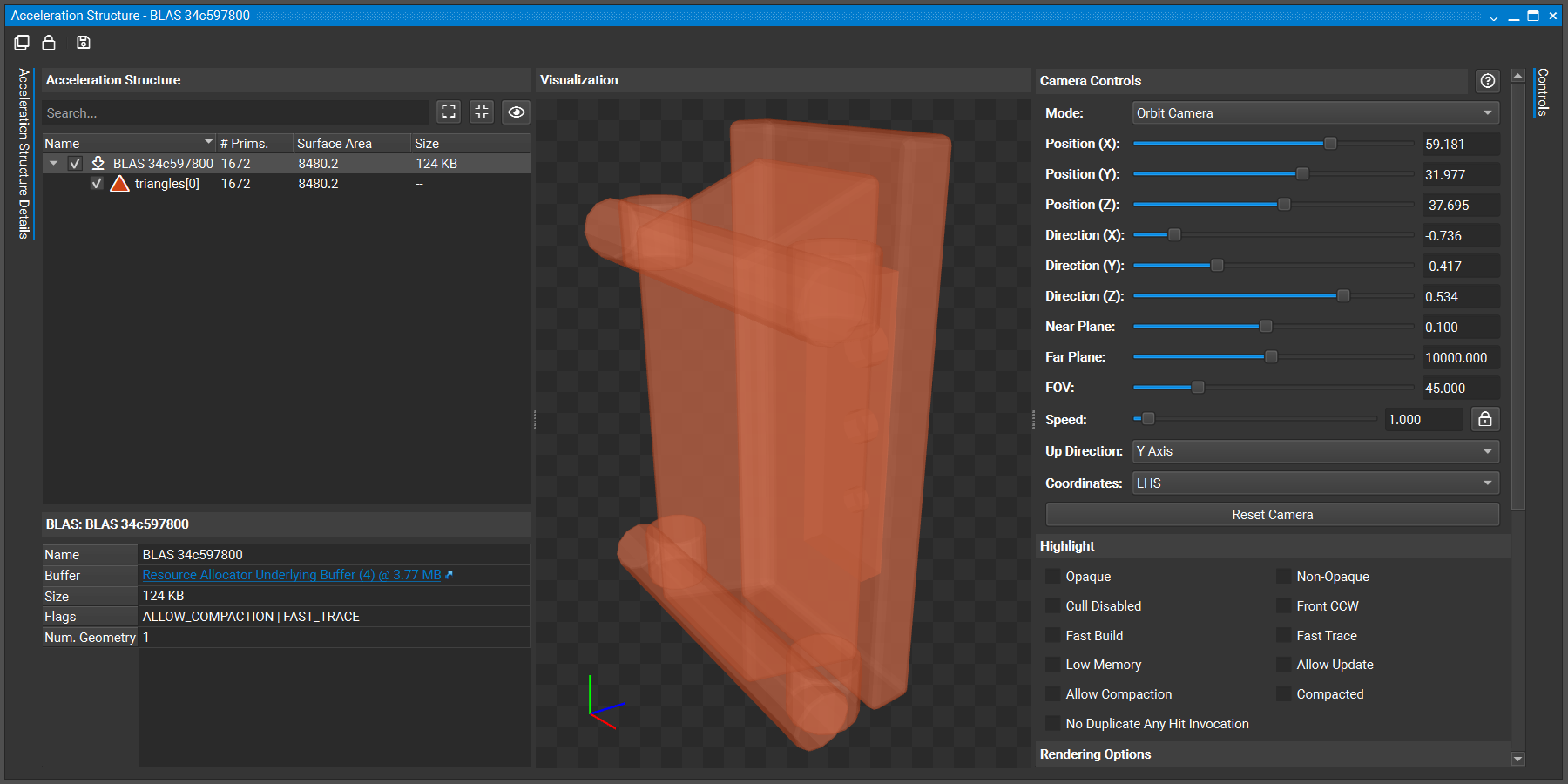Click the Position (Y) slider handle

(1302, 173)
